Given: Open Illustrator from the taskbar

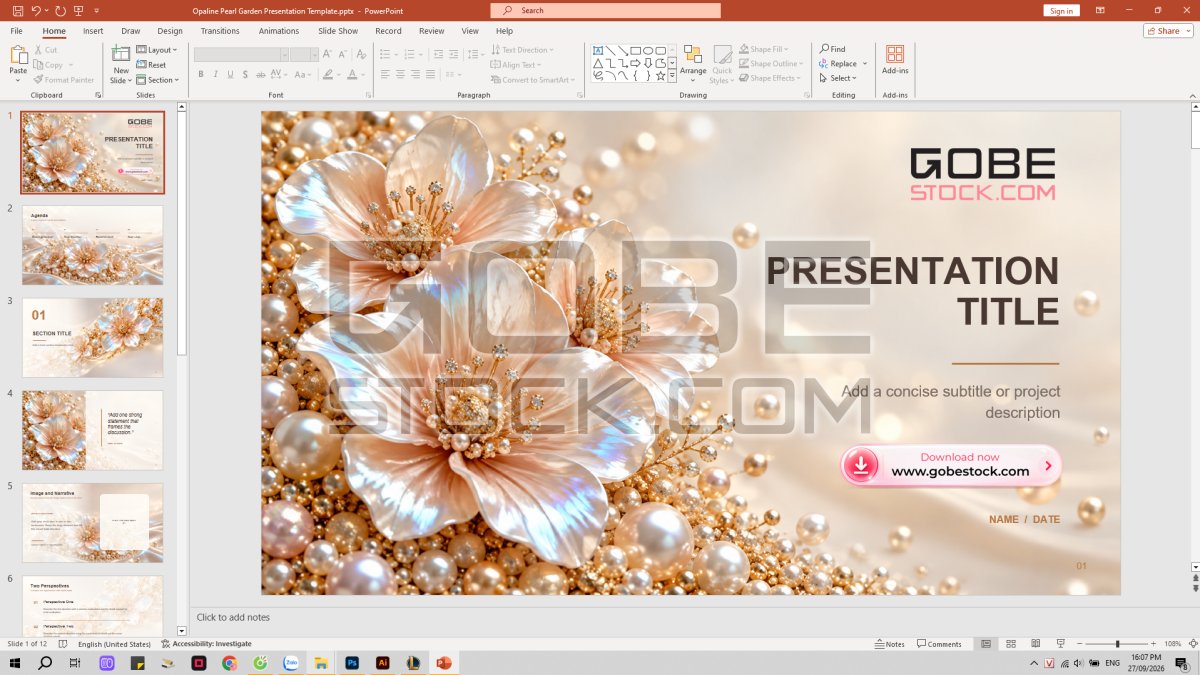Looking at the screenshot, I should 382,663.
